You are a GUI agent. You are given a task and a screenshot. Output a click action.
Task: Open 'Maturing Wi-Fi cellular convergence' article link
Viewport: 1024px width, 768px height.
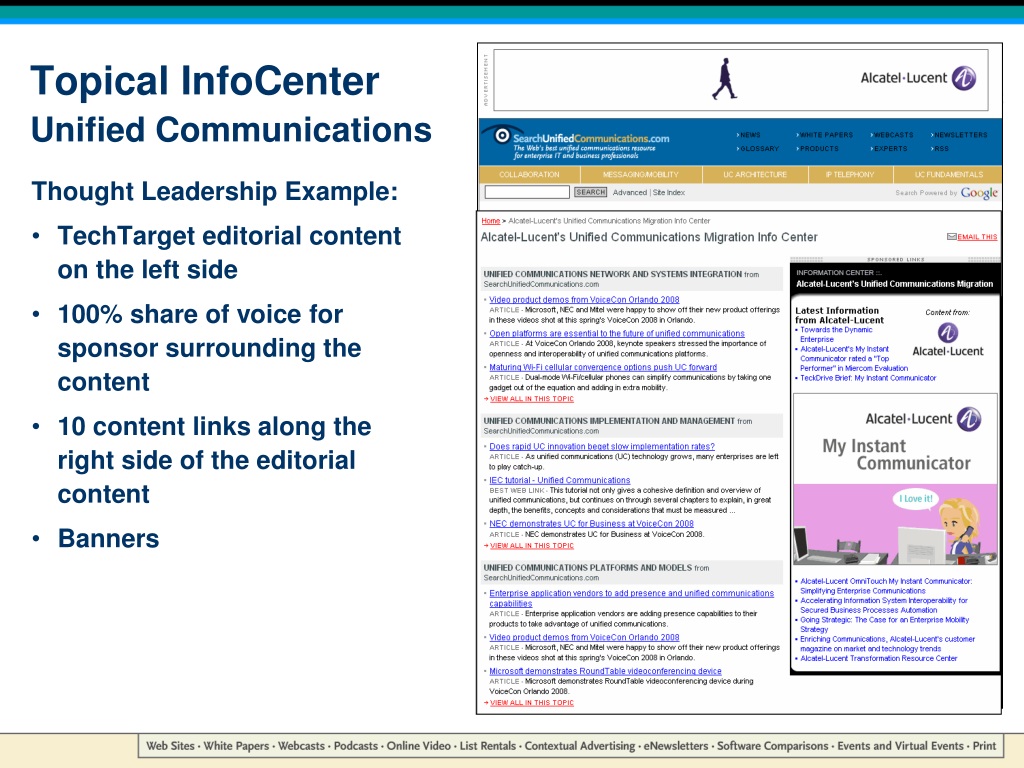pos(603,368)
